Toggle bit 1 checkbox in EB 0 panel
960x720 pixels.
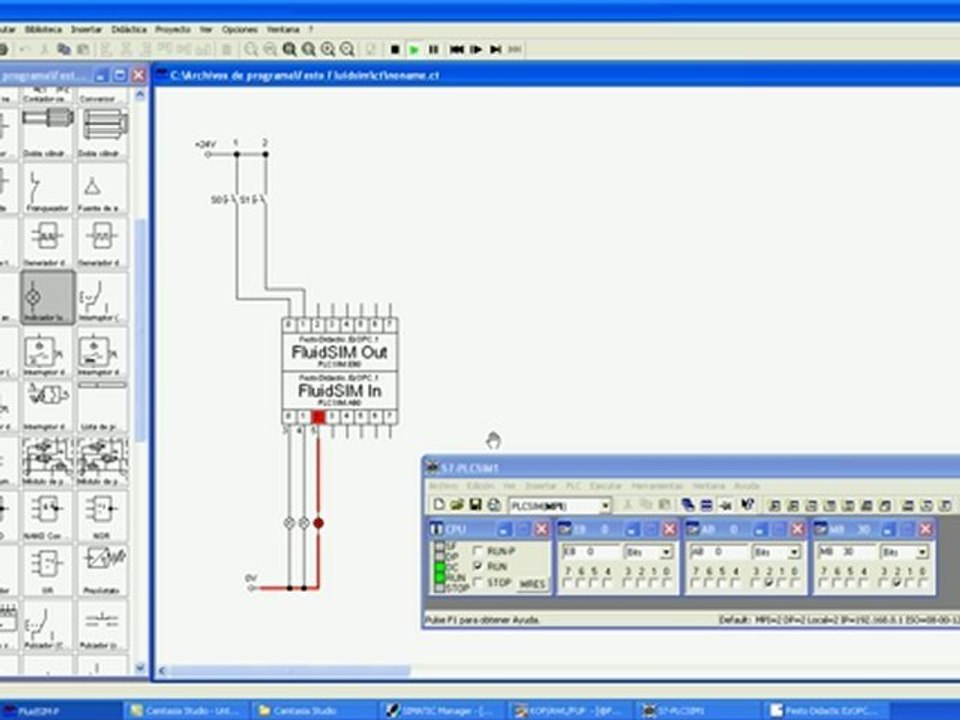(655, 583)
